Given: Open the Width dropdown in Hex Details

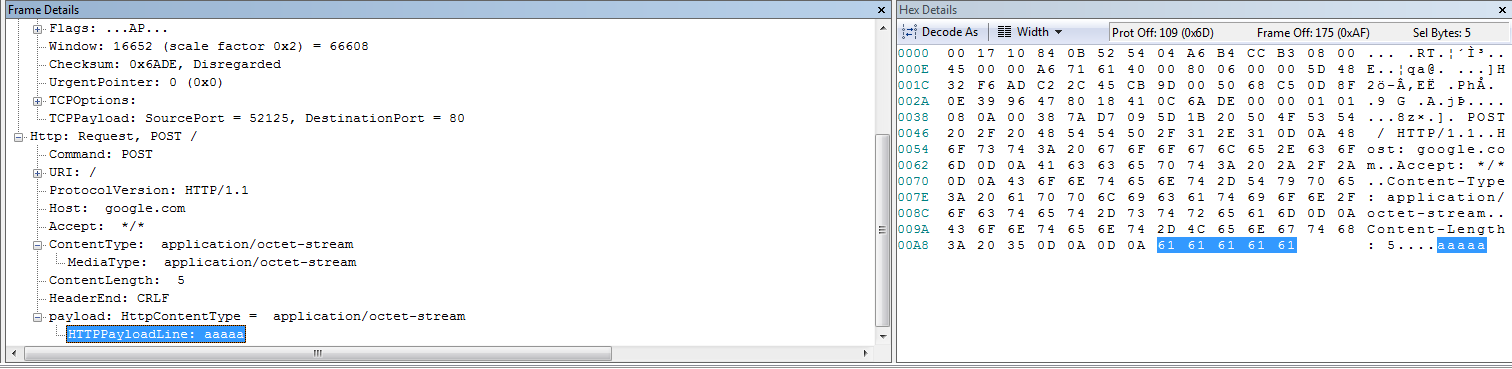Looking at the screenshot, I should pyautogui.click(x=1030, y=32).
